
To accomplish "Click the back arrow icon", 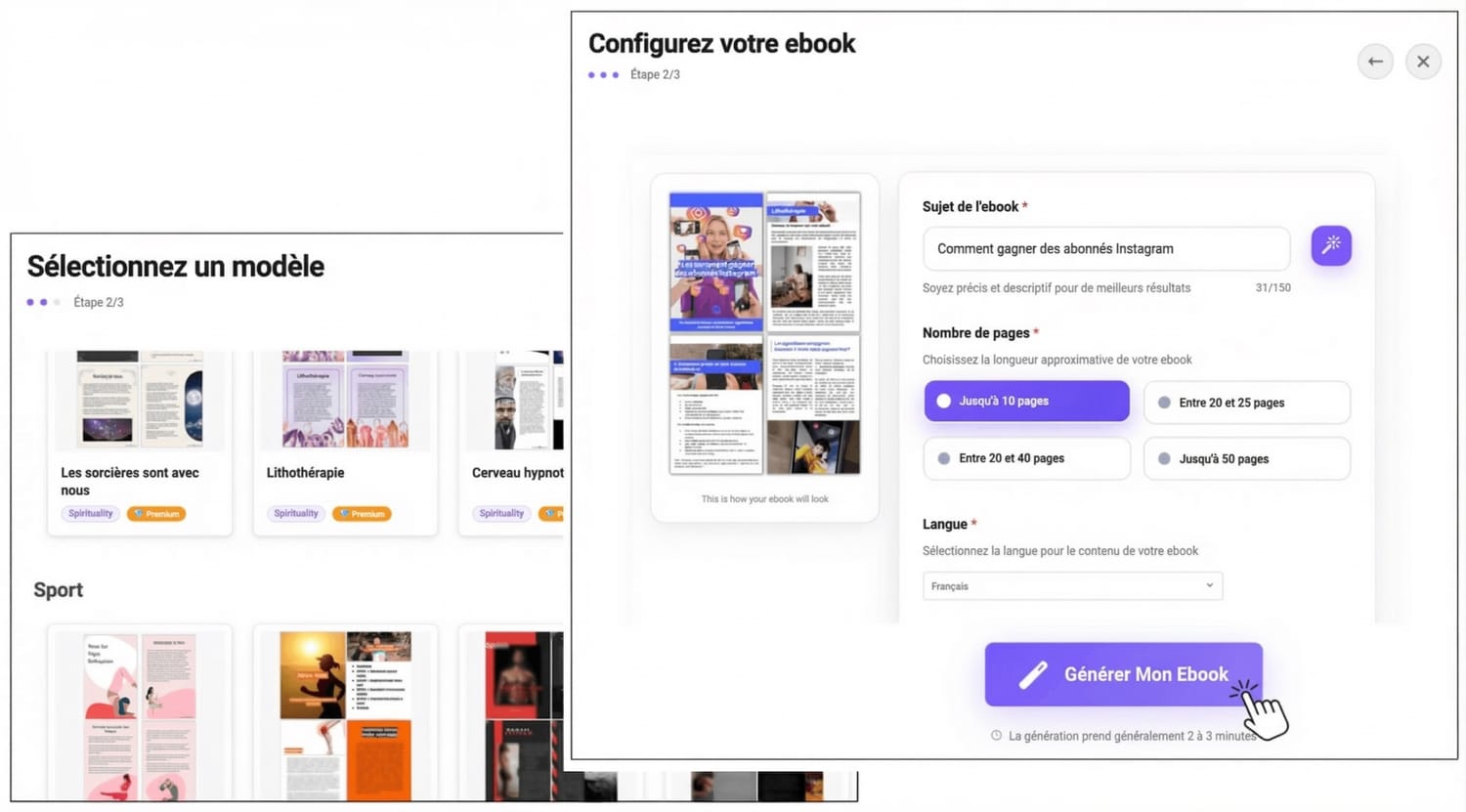I will pos(1375,62).
